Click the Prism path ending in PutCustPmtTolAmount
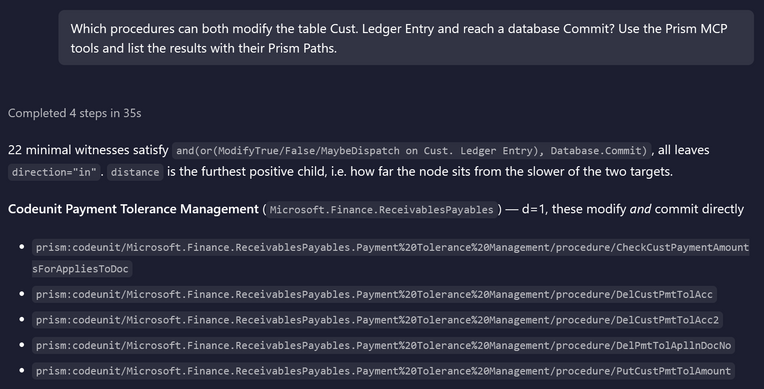 tap(383, 371)
